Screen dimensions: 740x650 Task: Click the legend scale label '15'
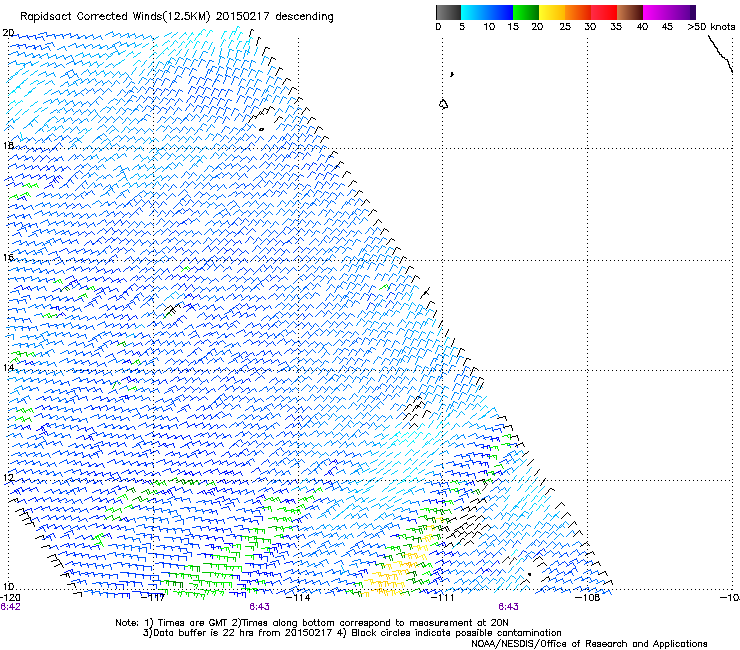pos(513,27)
